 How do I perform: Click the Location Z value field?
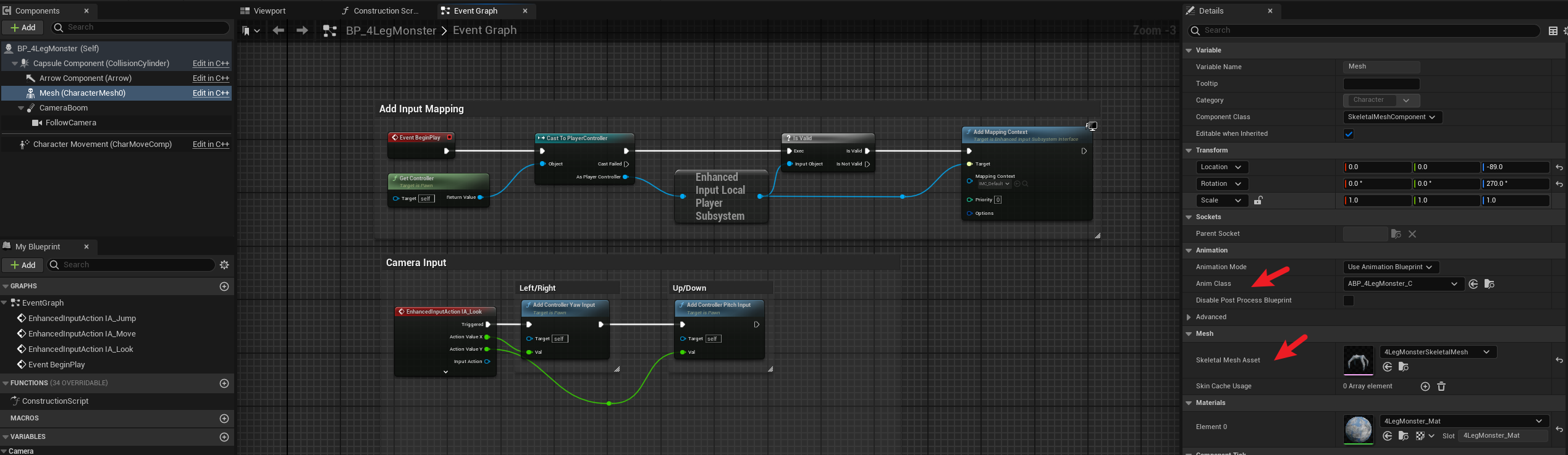(x=1515, y=167)
